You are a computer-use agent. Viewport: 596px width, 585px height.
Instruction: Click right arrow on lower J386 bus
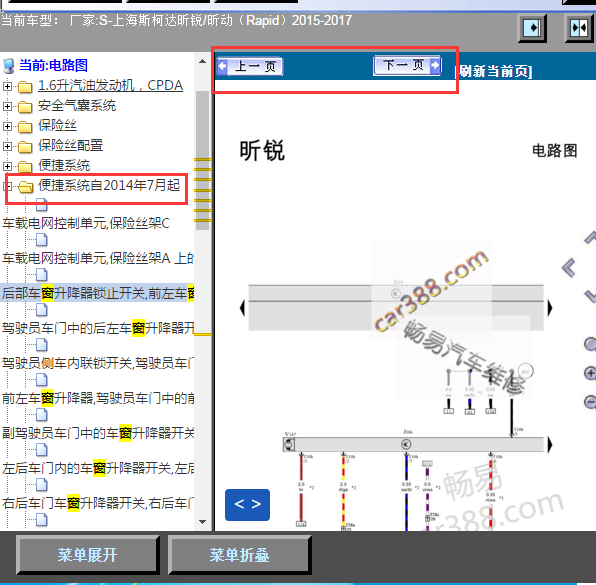[550, 444]
